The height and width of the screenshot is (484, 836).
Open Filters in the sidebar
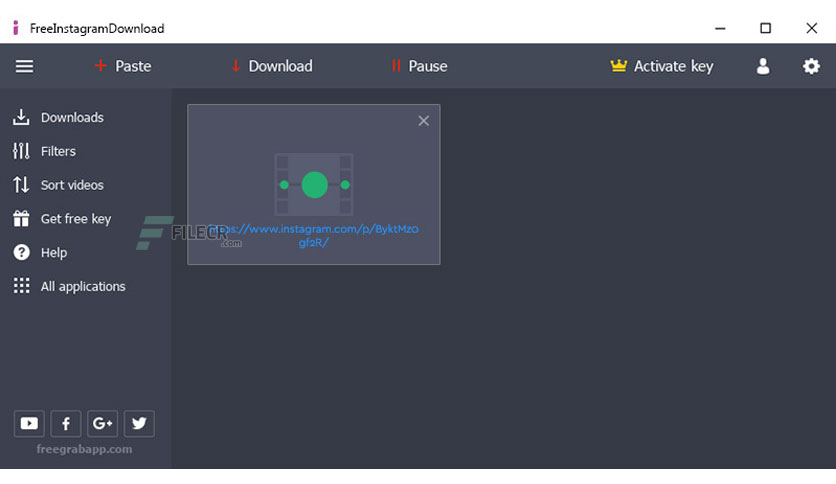pyautogui.click(x=44, y=151)
